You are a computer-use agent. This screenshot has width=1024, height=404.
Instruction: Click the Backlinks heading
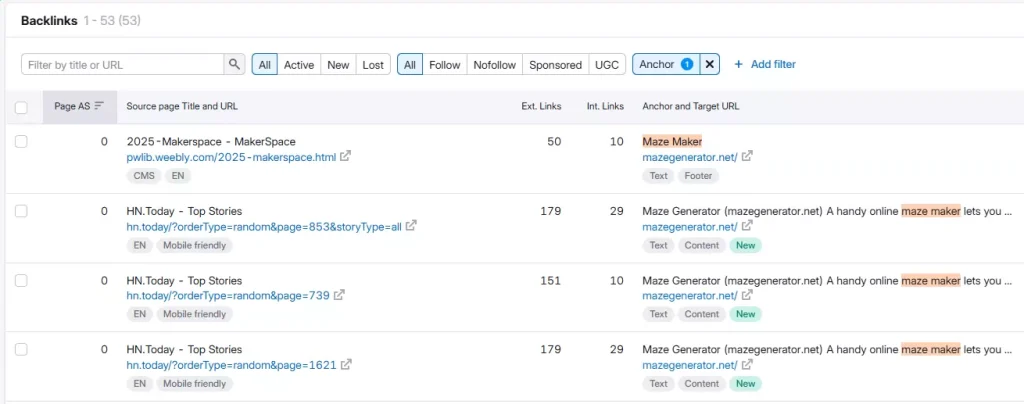pos(49,21)
